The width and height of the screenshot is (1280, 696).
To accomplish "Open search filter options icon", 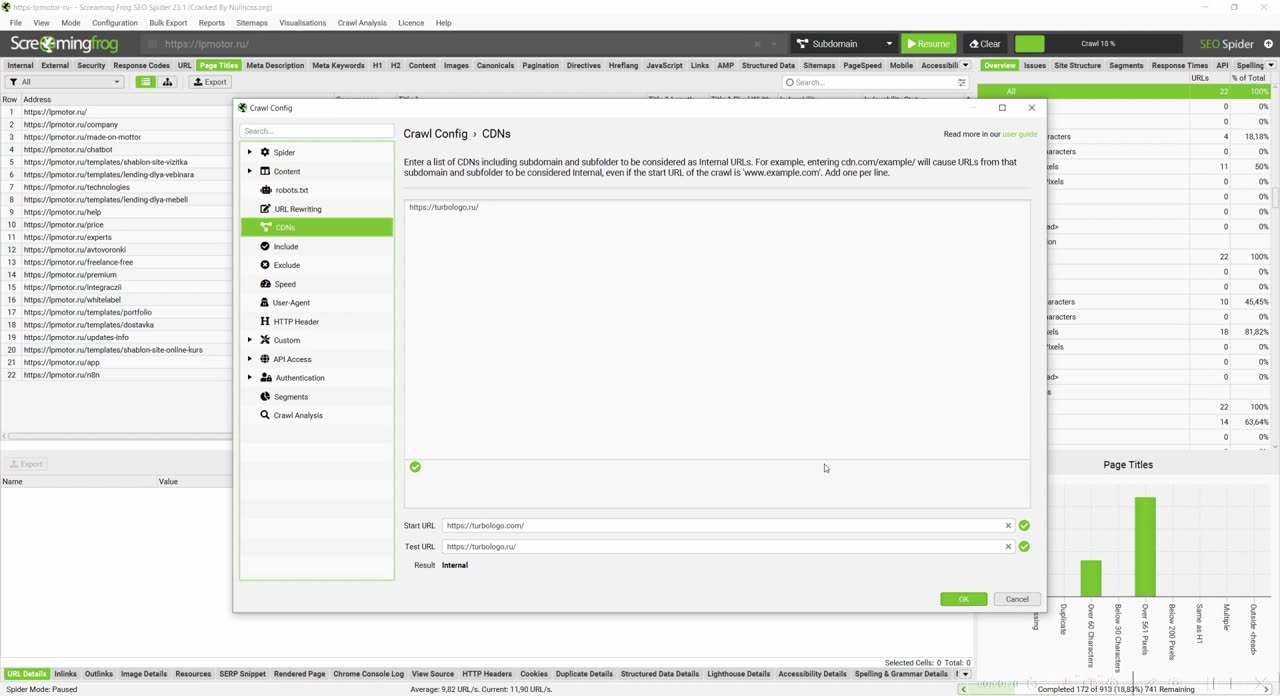I will point(962,82).
